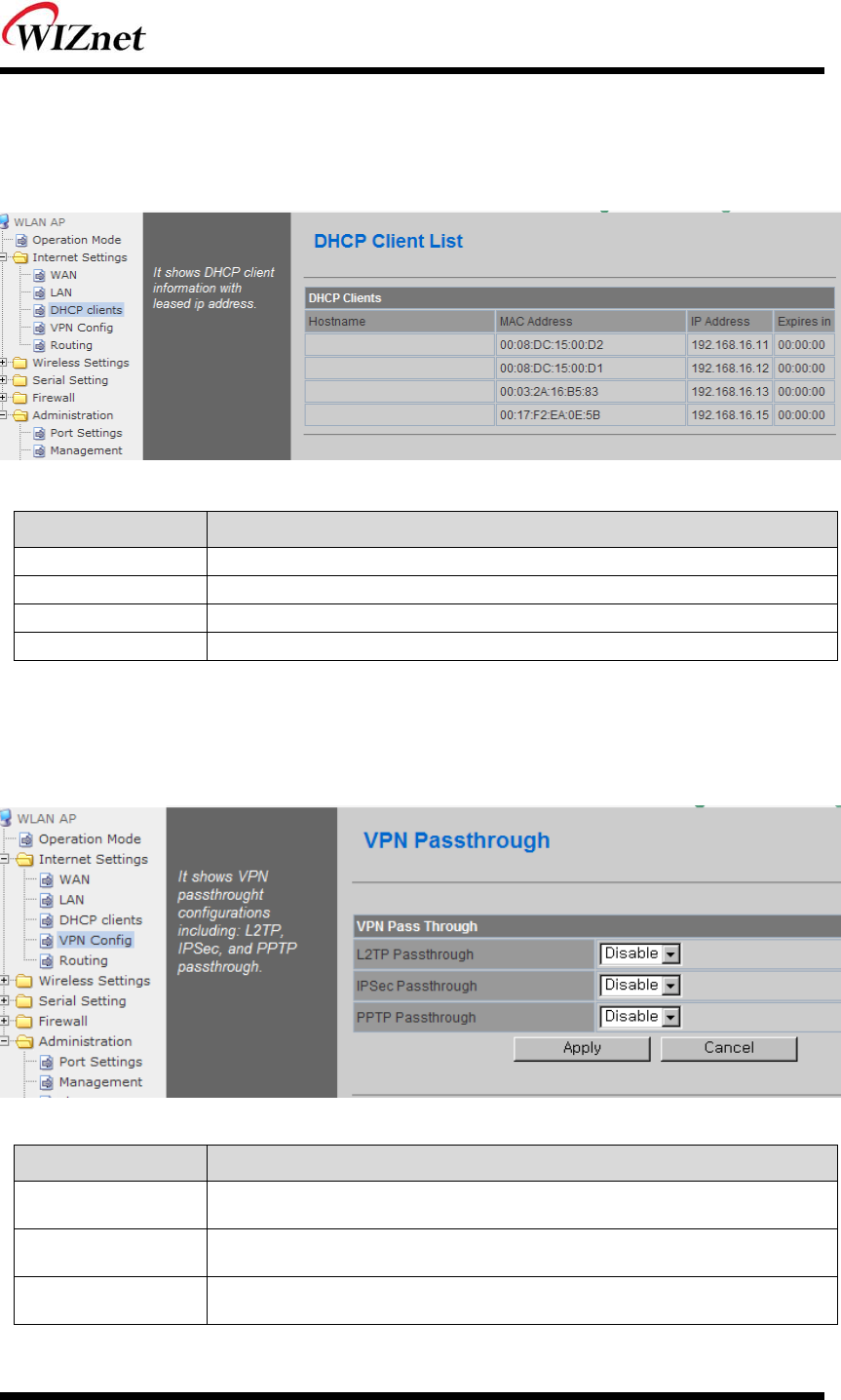
Task: Click Serial Setting folder icon in DHCP Client List screenshot
Action: coord(20,380)
